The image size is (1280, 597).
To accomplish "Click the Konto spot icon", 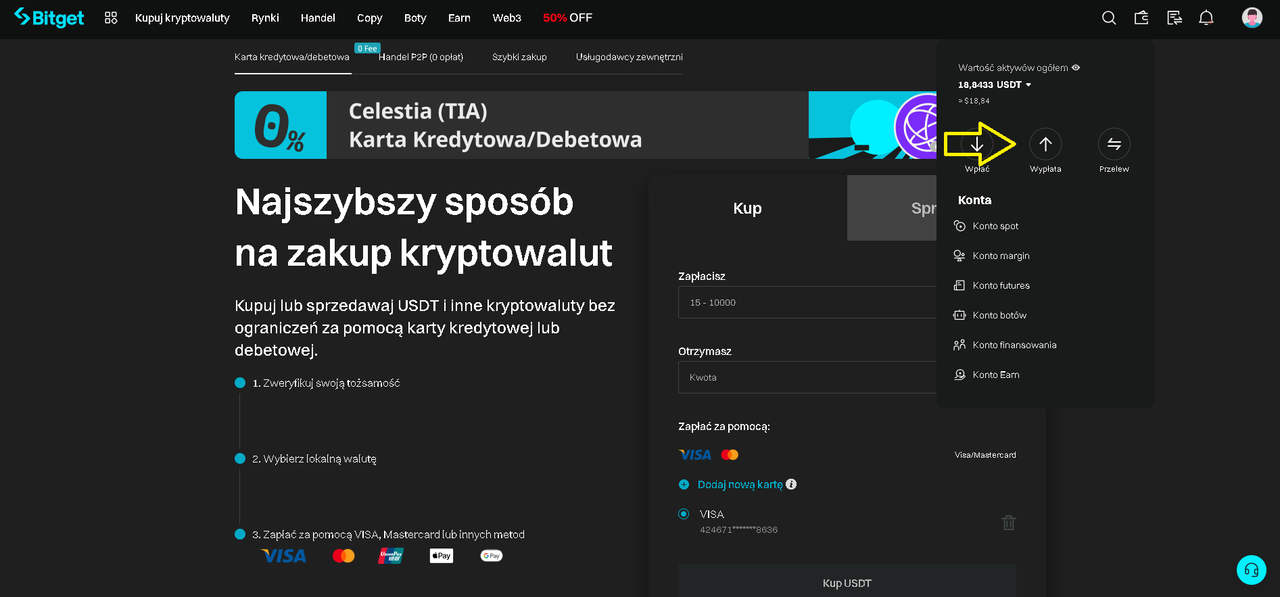I will [960, 226].
